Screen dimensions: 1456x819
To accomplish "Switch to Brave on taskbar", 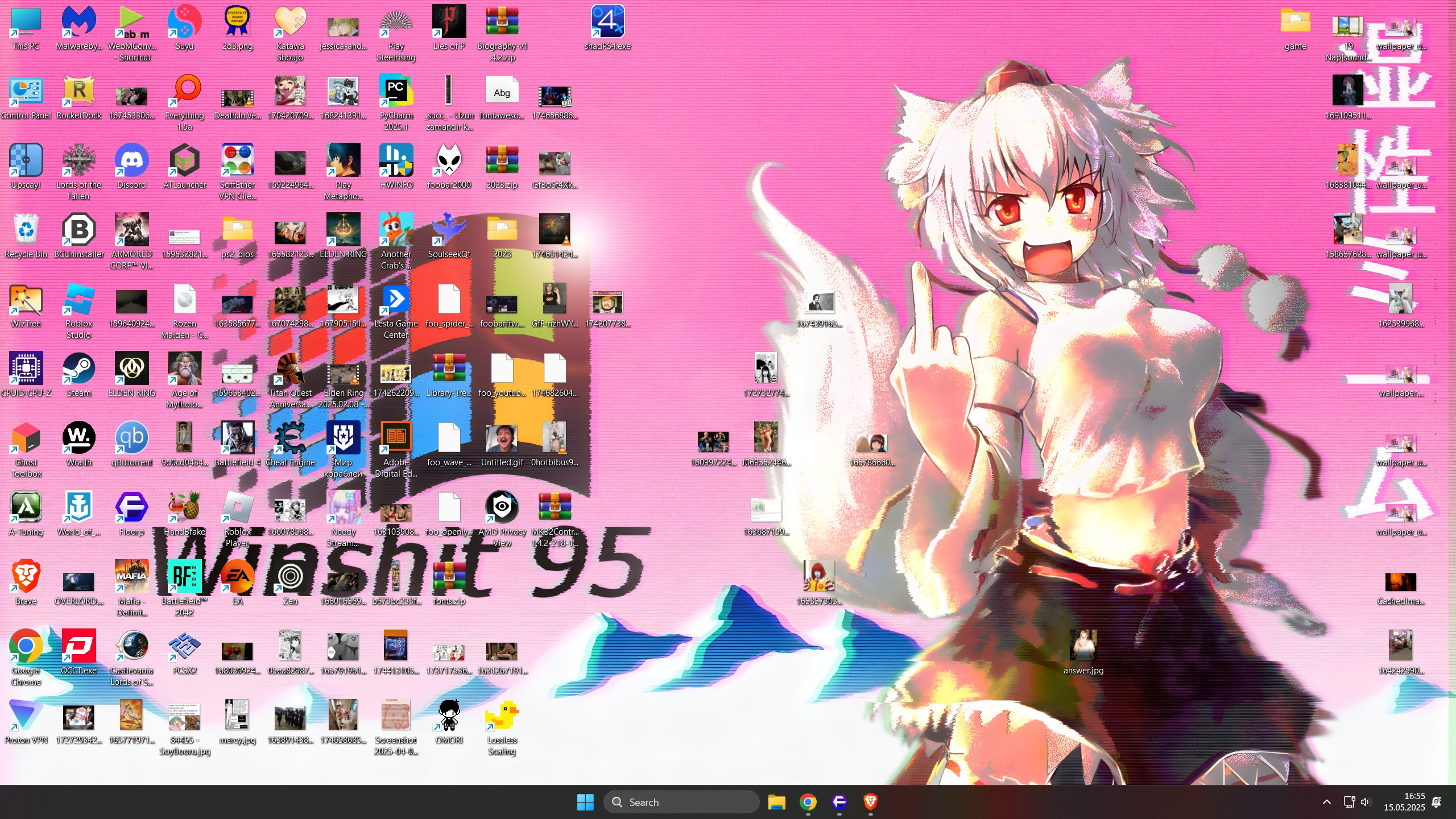I will pyautogui.click(x=871, y=802).
